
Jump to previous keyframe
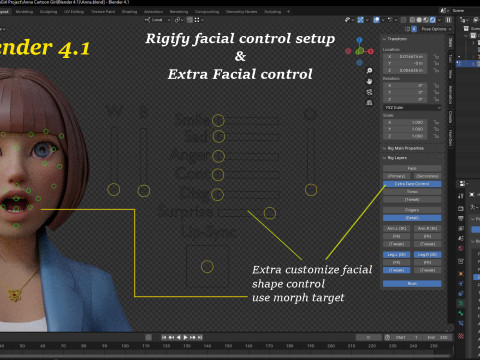point(171,337)
